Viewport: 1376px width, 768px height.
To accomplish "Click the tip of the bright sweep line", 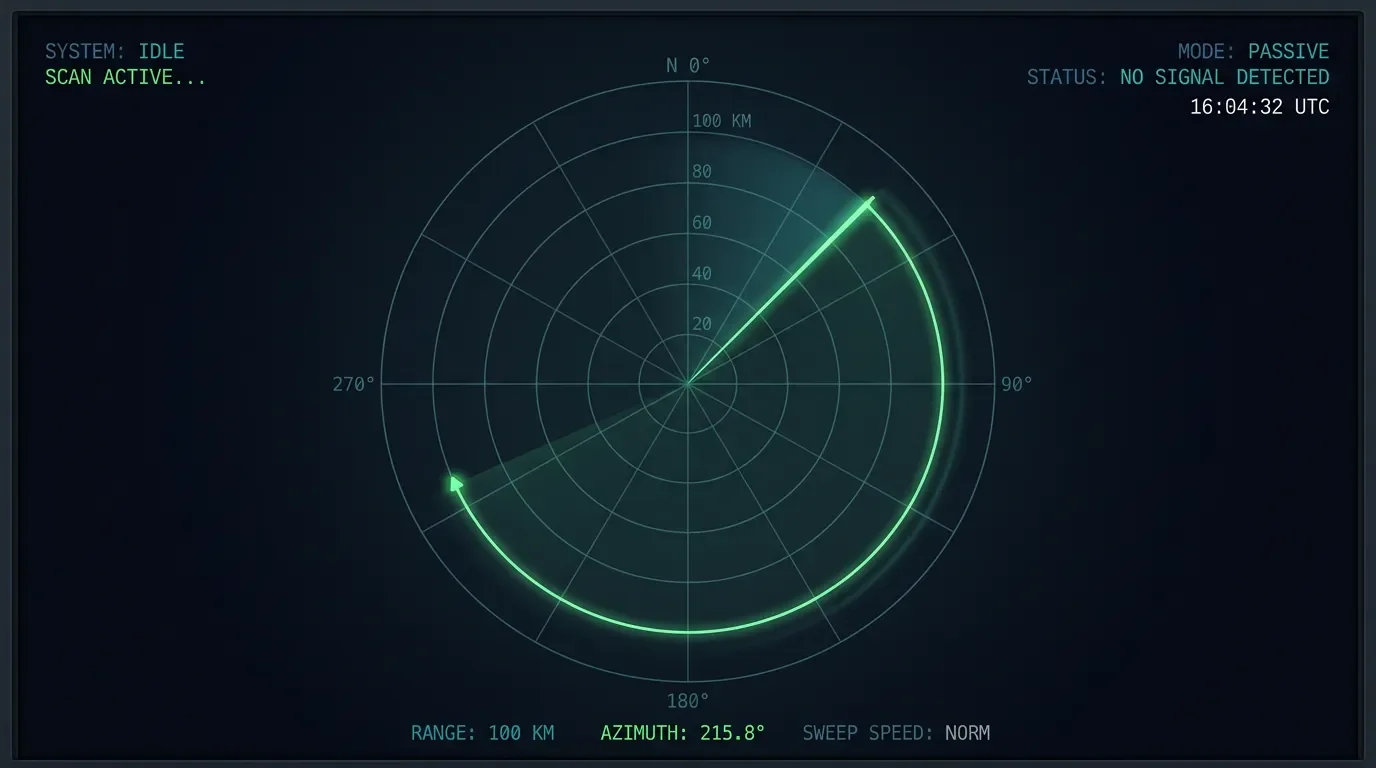I will pyautogui.click(x=872, y=199).
